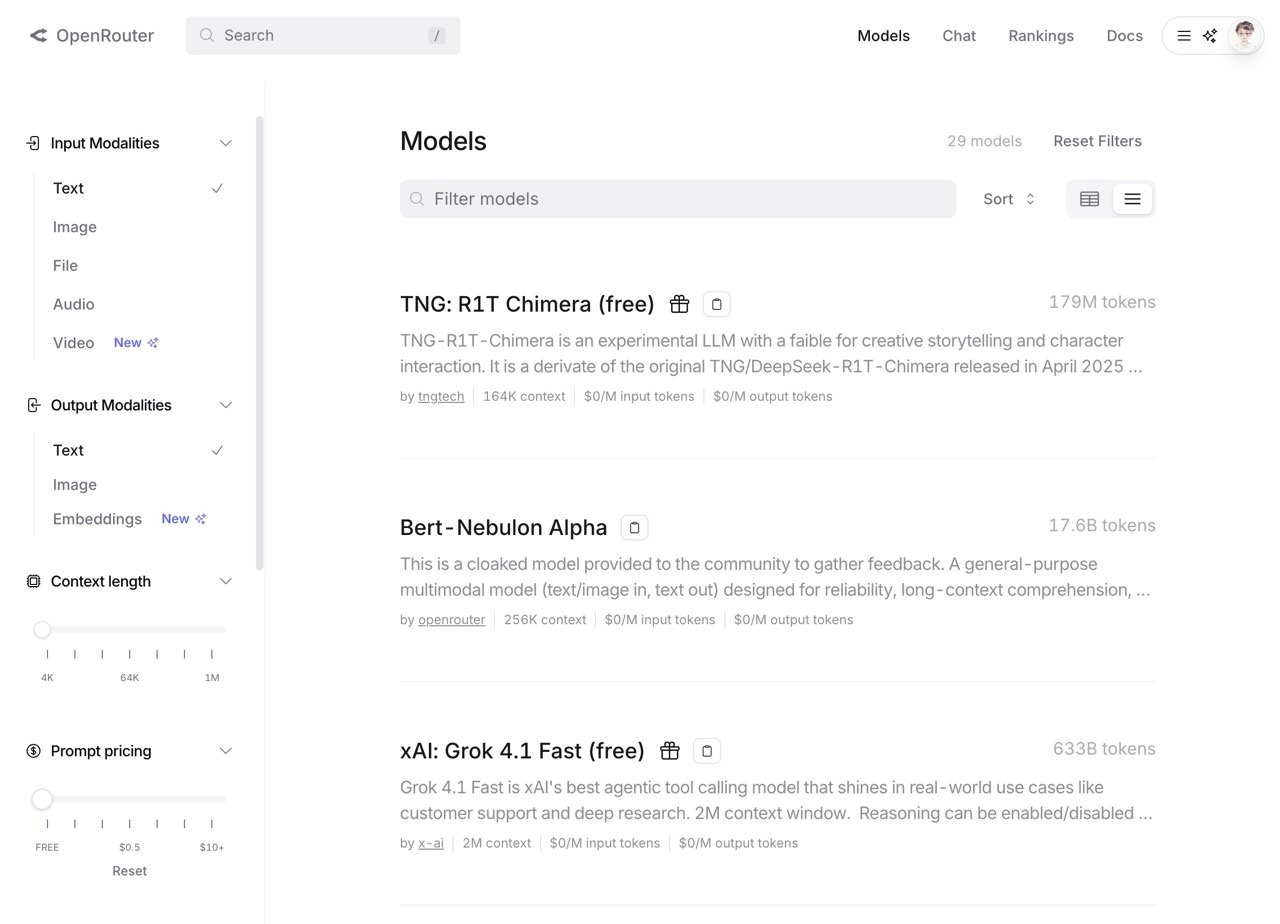Open the tngtech provider link
The width and height of the screenshot is (1280, 924).
441,396
